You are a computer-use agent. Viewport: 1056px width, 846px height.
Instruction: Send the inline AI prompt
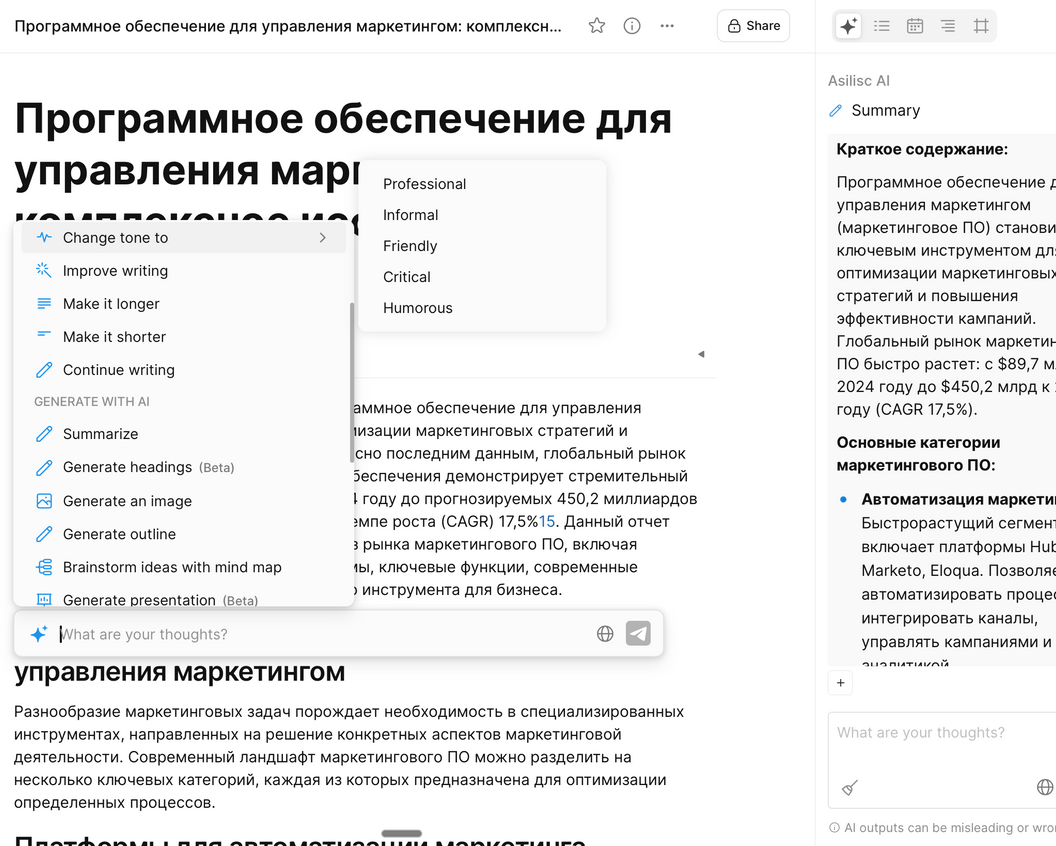click(638, 633)
